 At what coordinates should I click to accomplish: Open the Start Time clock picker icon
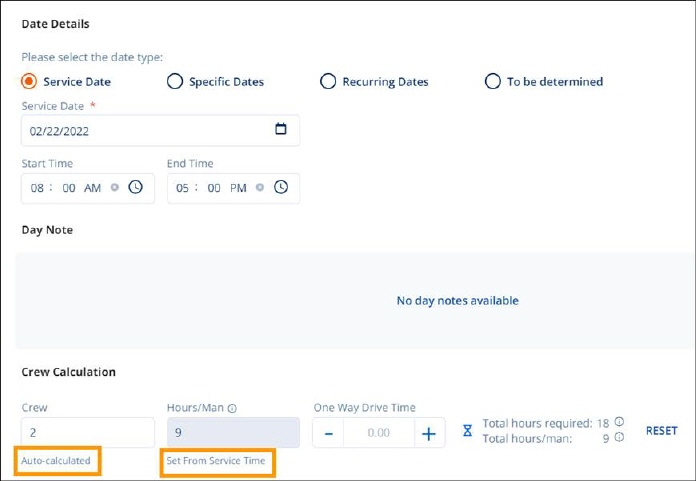coord(135,187)
